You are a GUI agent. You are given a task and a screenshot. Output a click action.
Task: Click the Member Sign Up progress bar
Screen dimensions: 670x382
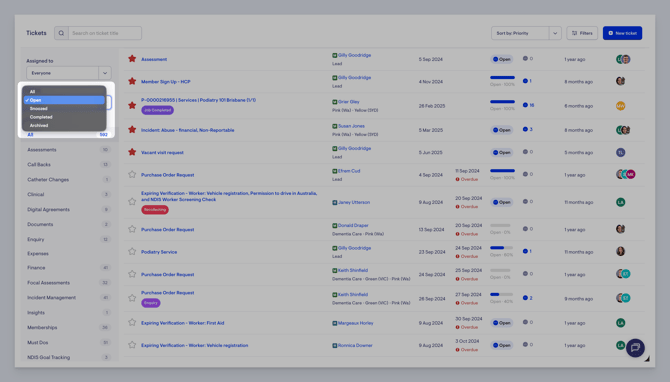[502, 78]
